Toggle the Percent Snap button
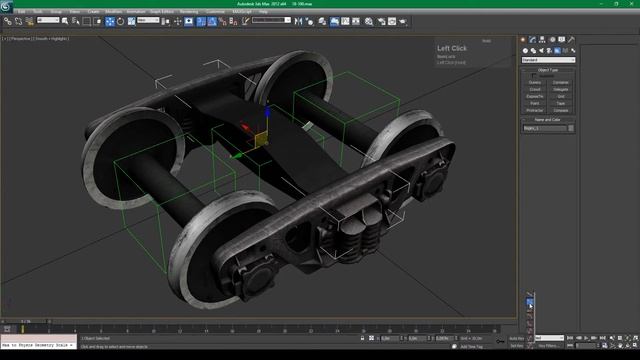Image resolution: width=640 pixels, height=360 pixels. pos(223,22)
